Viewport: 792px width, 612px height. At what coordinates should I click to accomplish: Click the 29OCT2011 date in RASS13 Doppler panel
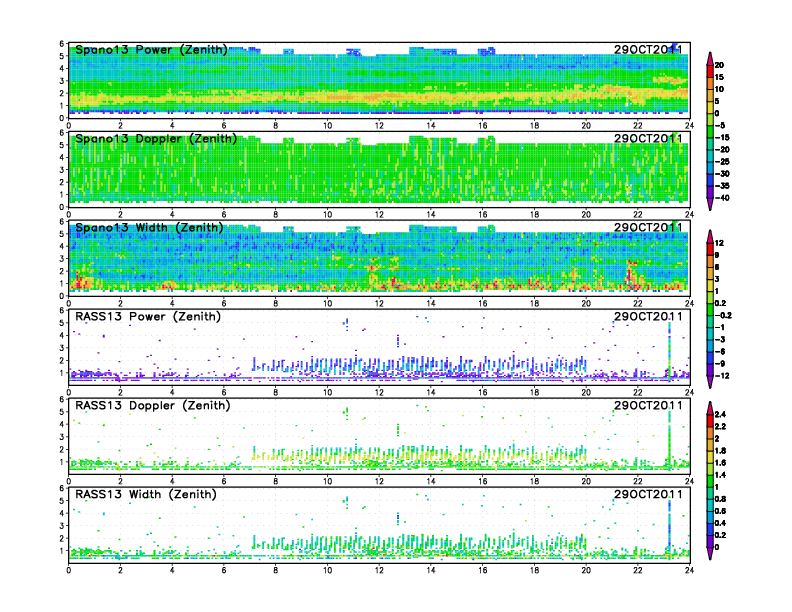click(x=648, y=405)
